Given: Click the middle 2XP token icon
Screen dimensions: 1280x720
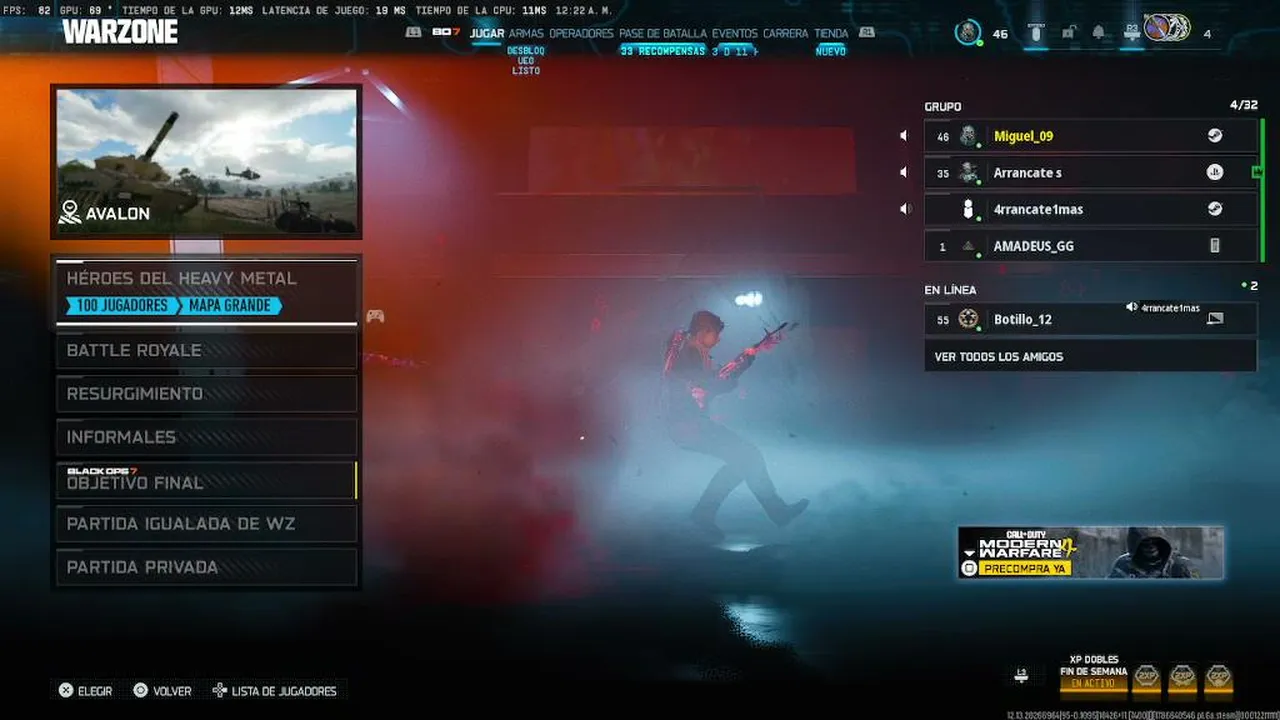Looking at the screenshot, I should click(x=1182, y=679).
